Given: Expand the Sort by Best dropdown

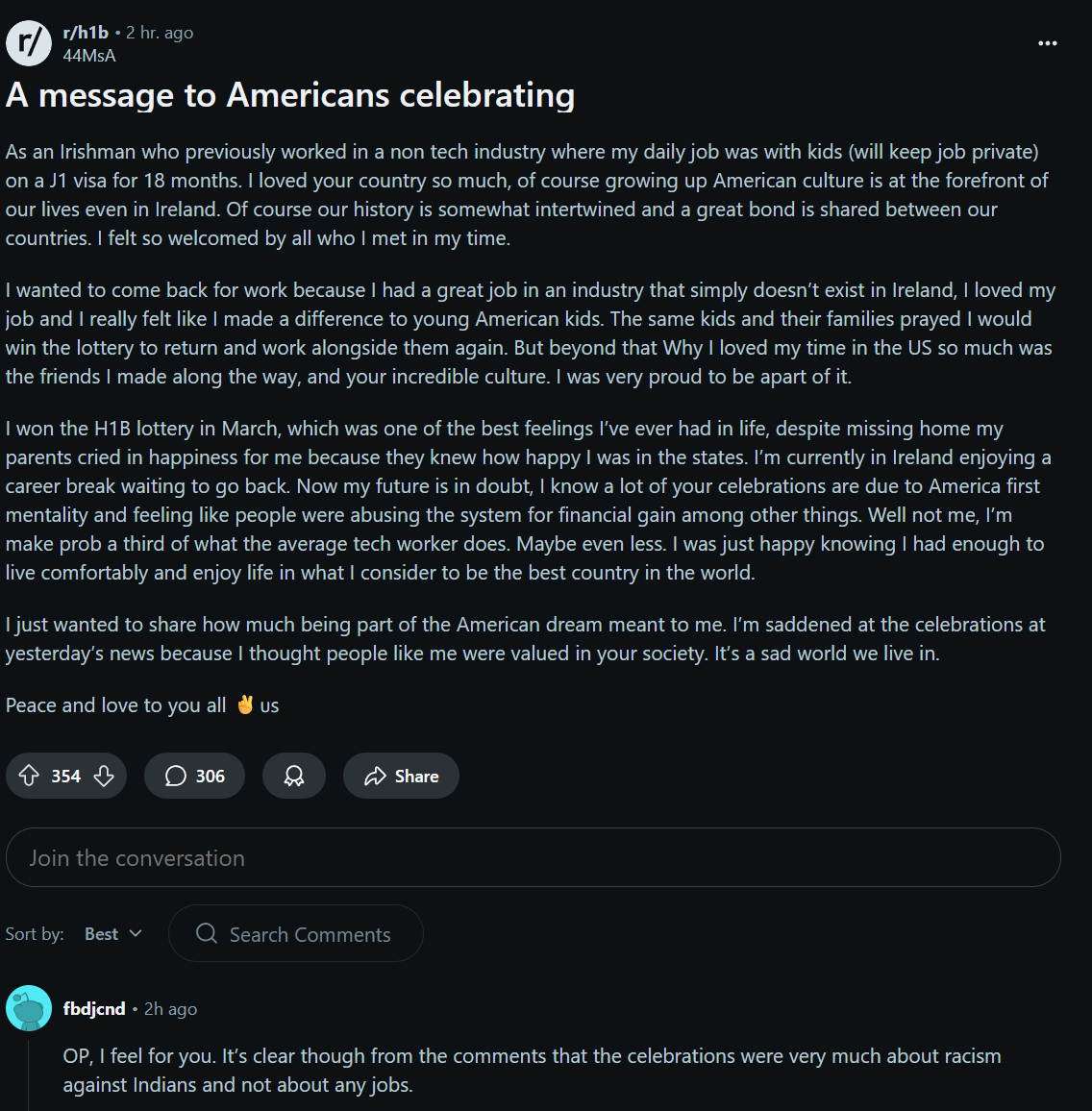Looking at the screenshot, I should (113, 934).
